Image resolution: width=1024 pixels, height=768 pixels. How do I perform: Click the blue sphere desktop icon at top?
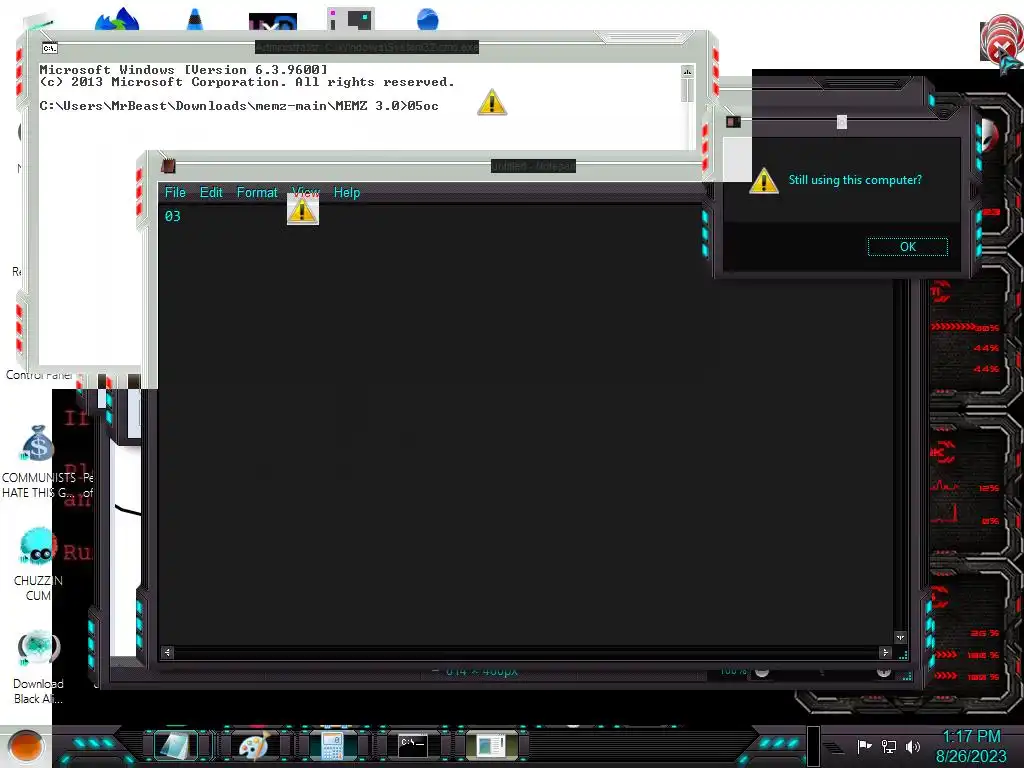click(x=428, y=19)
